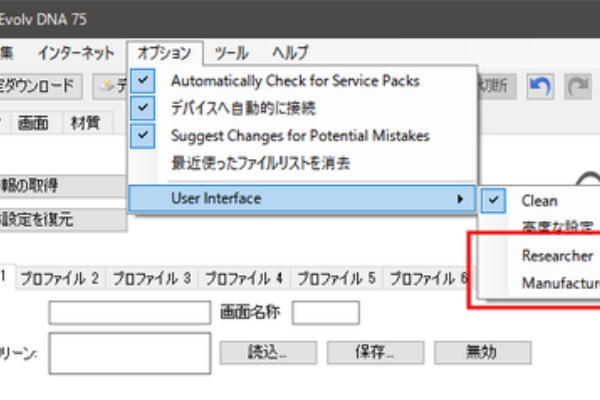Click the blue undo arrow icon
The width and height of the screenshot is (600, 400).
pyautogui.click(x=540, y=87)
